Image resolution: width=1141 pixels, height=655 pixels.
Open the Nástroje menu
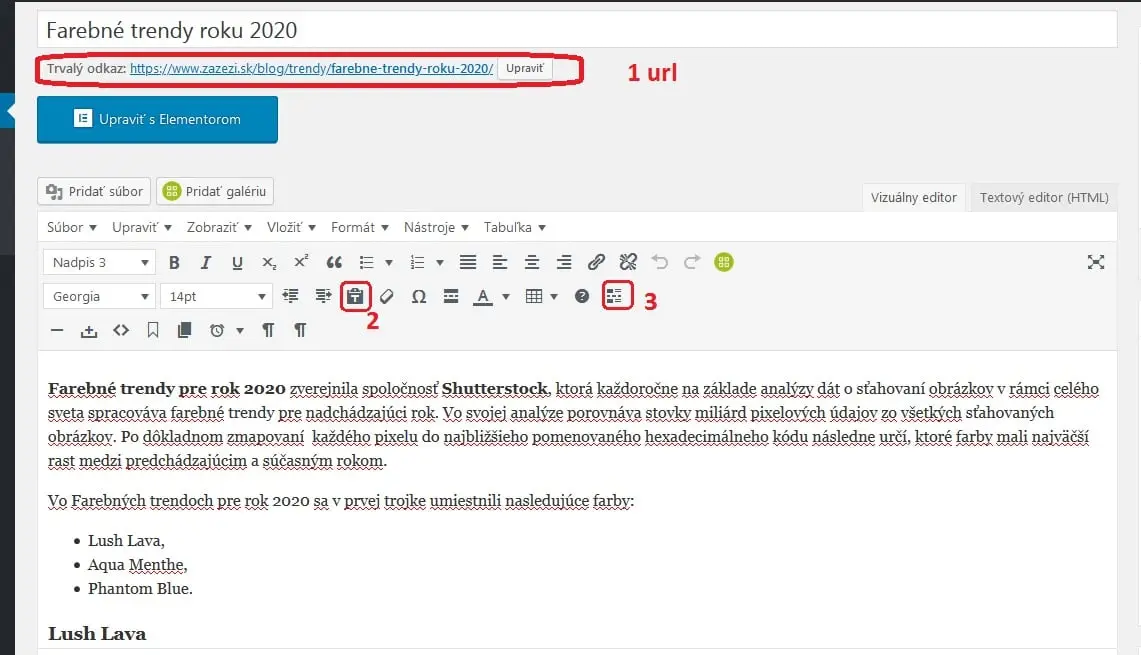click(x=436, y=228)
